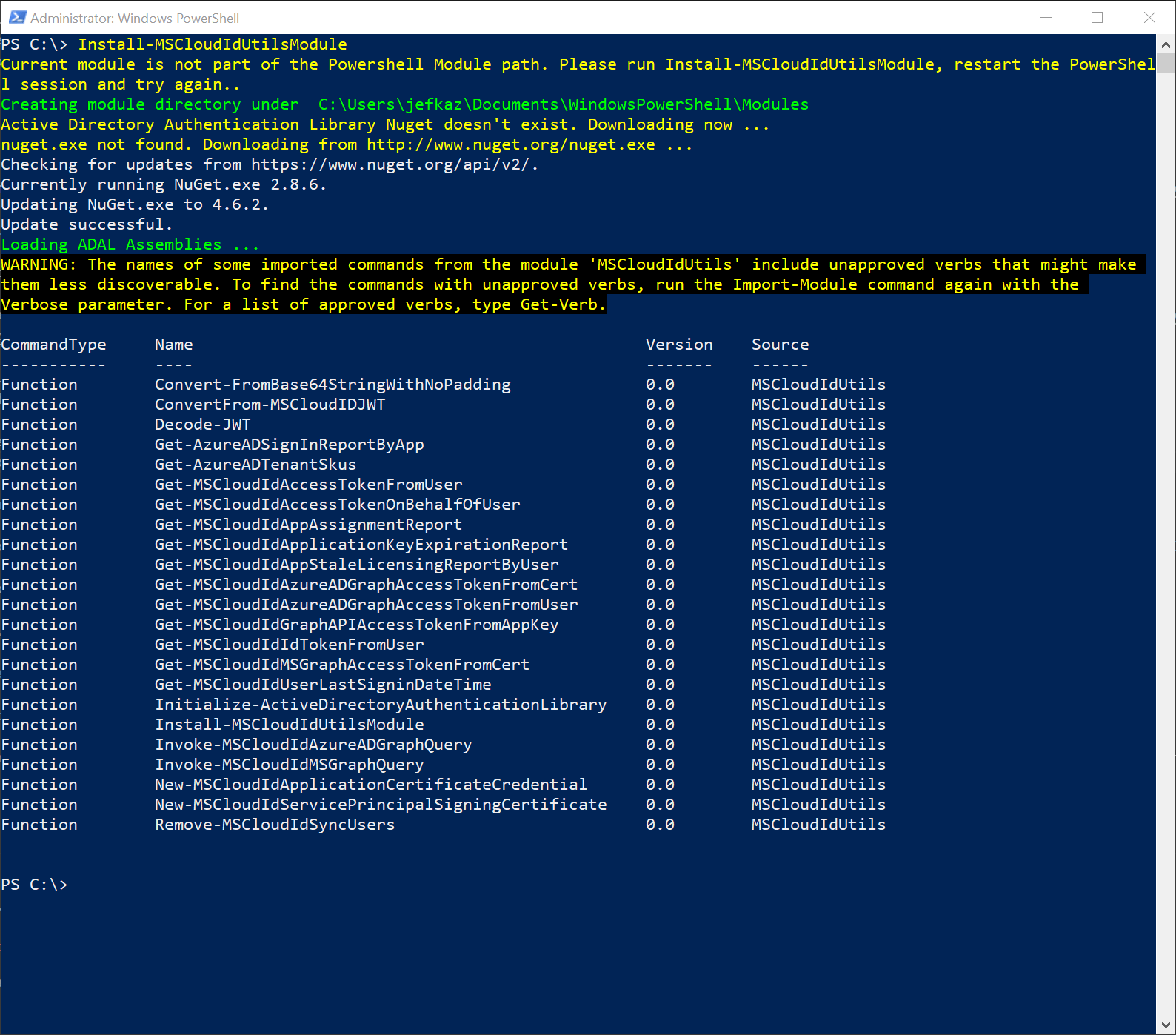Viewport: 1176px width, 1035px height.
Task: Click Get-MSCloudIdApplicationKeyExpirationReport function name
Action: (361, 545)
